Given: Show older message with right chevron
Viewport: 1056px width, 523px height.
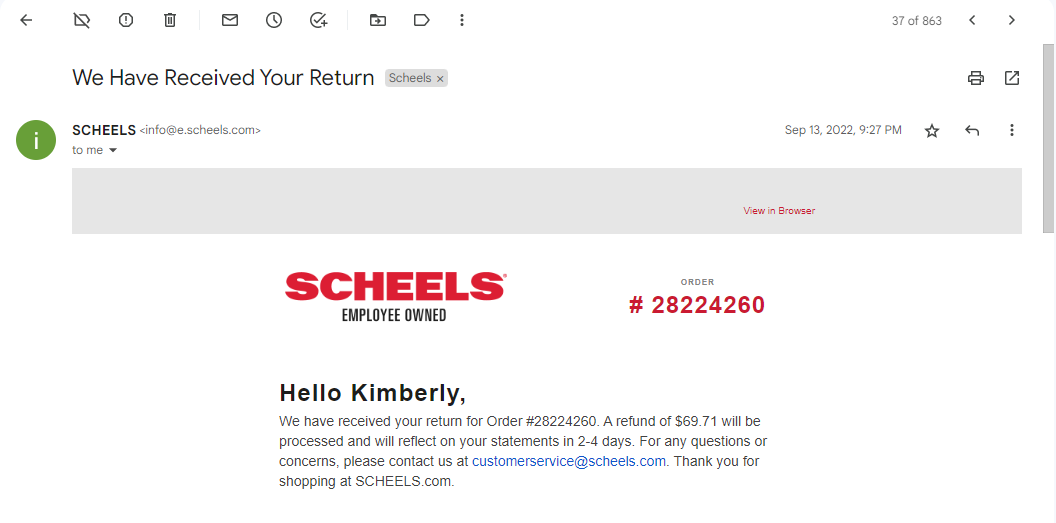Looking at the screenshot, I should point(1012,20).
